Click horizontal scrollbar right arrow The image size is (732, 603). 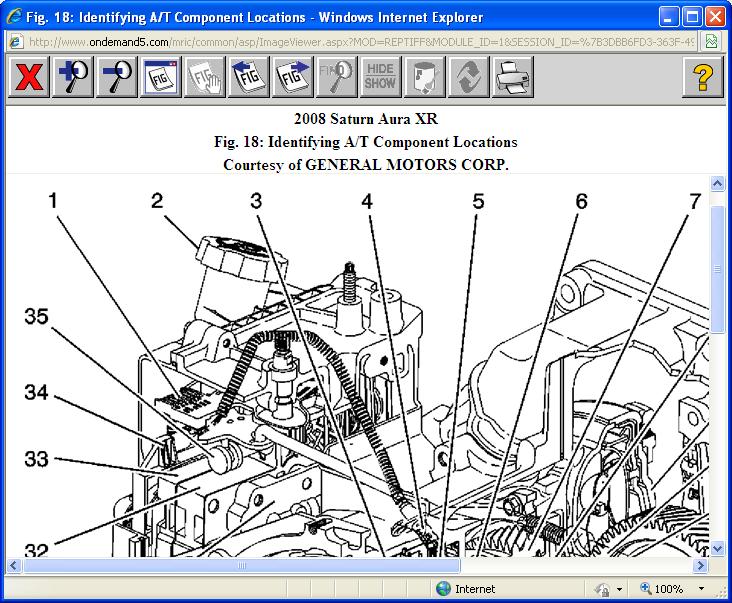coord(700,565)
